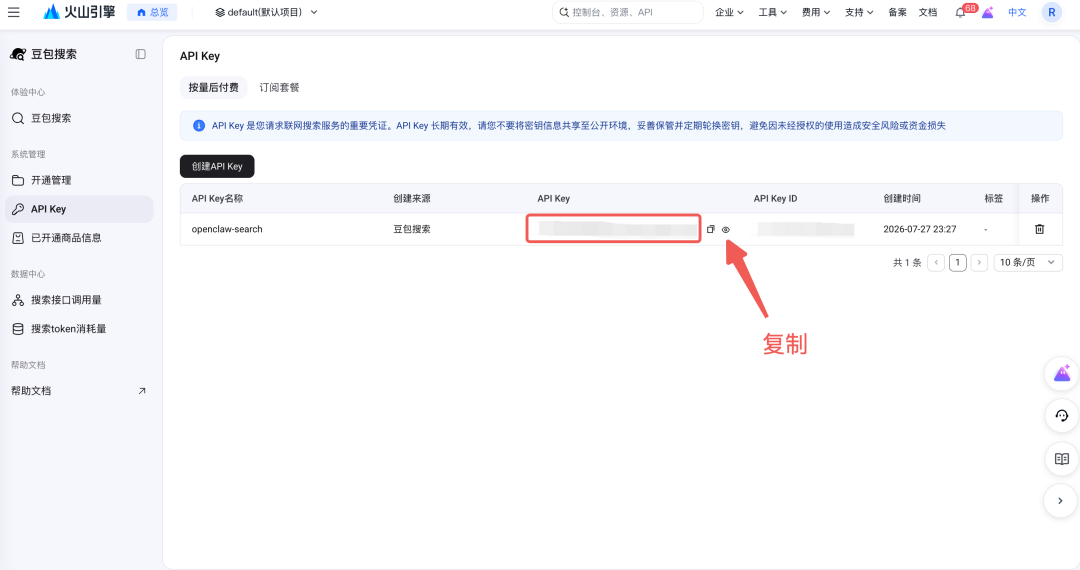The image size is (1080, 570).
Task: Open the notifications bell icon
Action: click(960, 12)
